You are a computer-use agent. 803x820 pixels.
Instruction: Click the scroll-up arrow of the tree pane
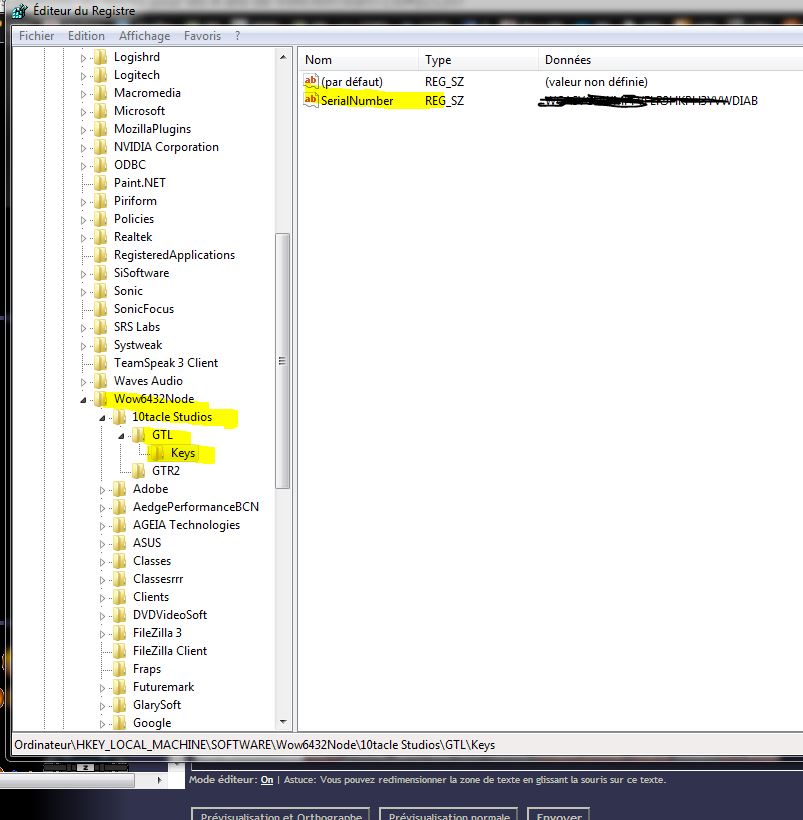(283, 57)
